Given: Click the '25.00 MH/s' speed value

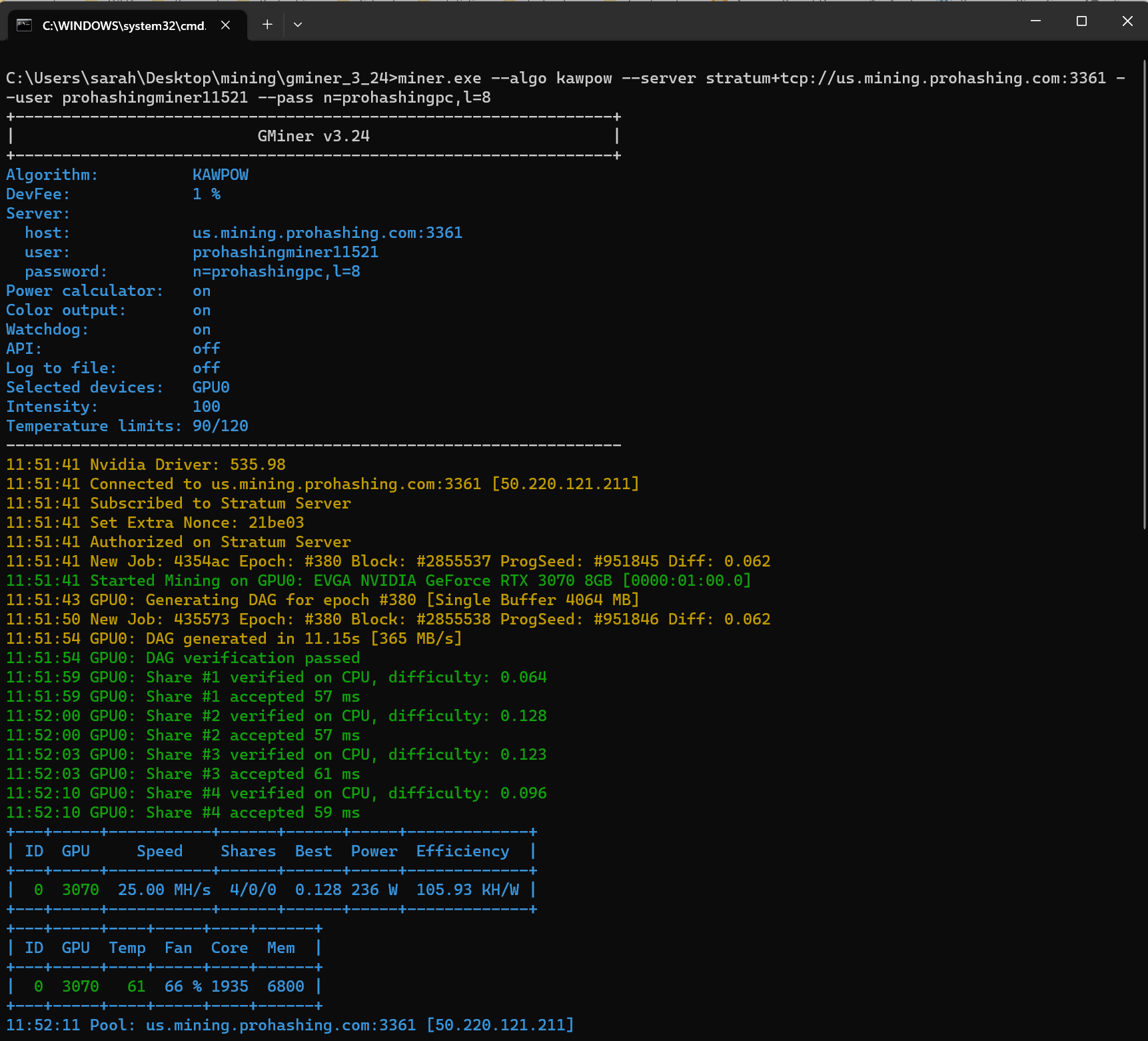Looking at the screenshot, I should tap(165, 890).
